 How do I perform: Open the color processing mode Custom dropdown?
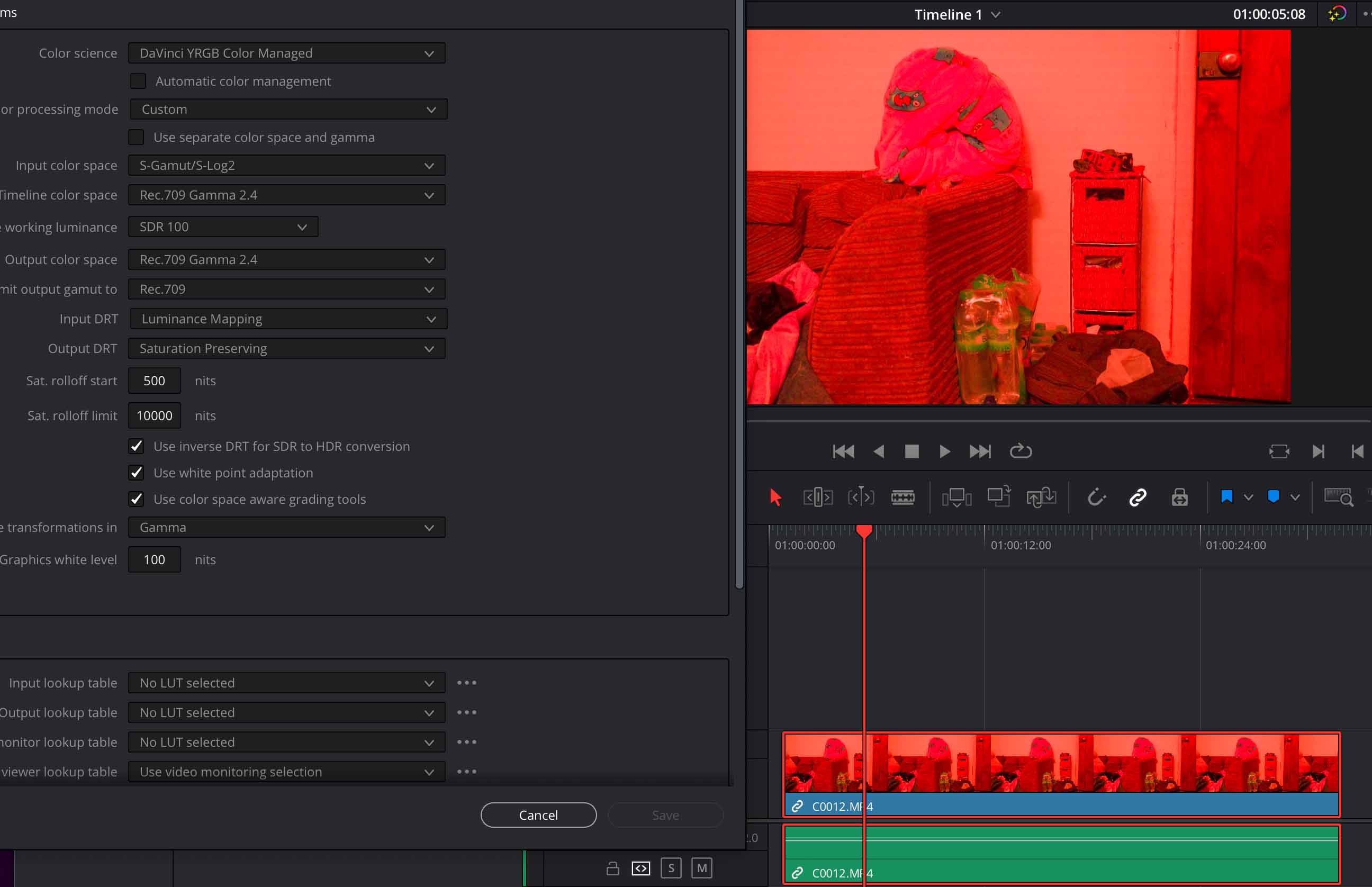click(x=288, y=110)
